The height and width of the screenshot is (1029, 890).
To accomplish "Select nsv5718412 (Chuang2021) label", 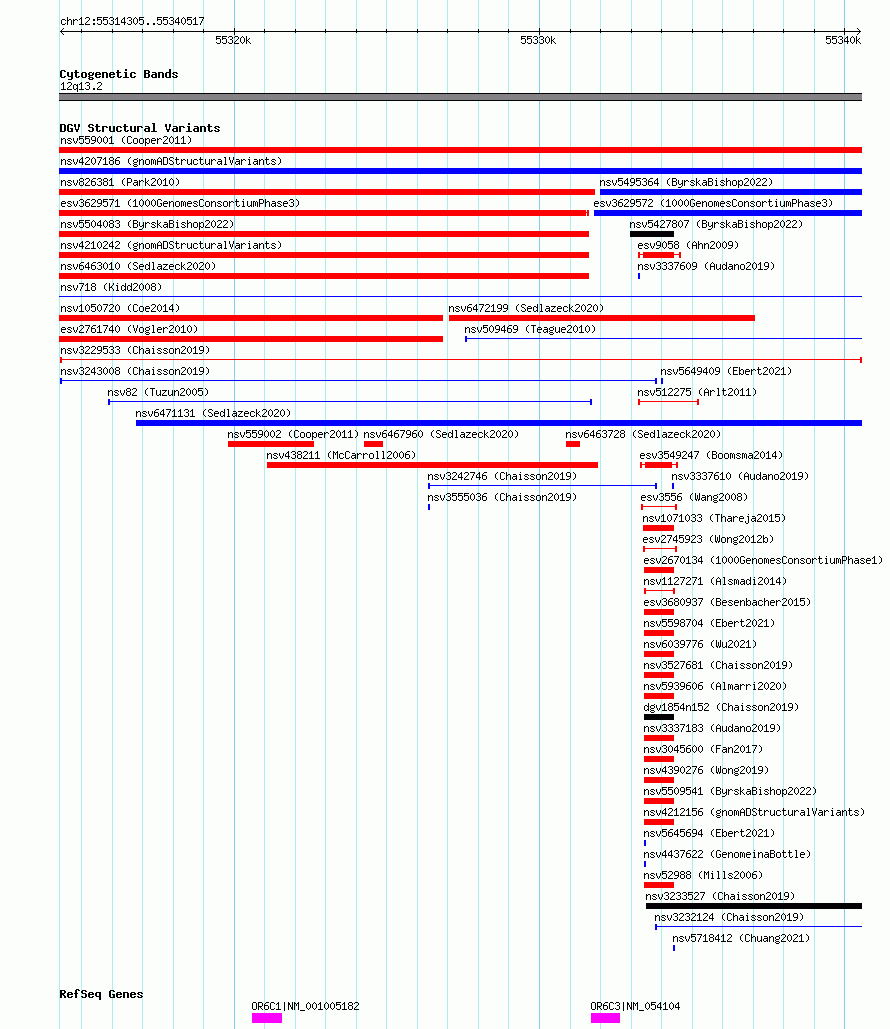I will tap(741, 938).
